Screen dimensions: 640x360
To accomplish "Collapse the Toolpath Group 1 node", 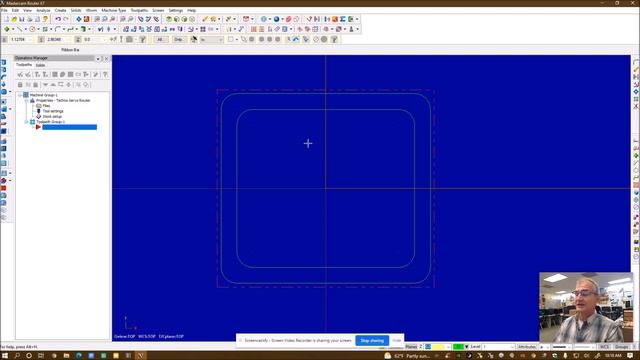I will click(x=27, y=122).
